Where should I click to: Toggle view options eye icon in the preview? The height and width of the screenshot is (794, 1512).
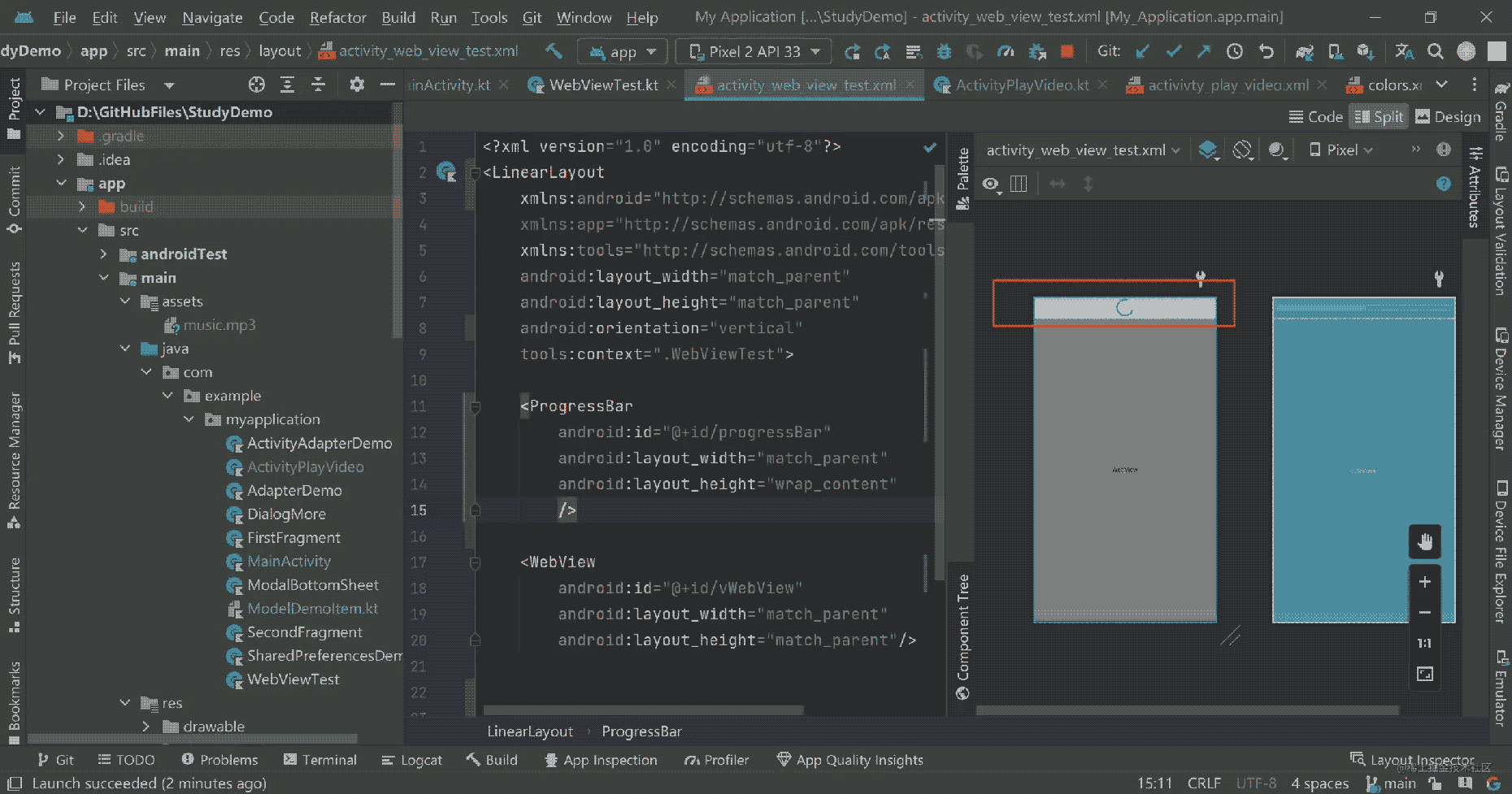click(x=991, y=184)
